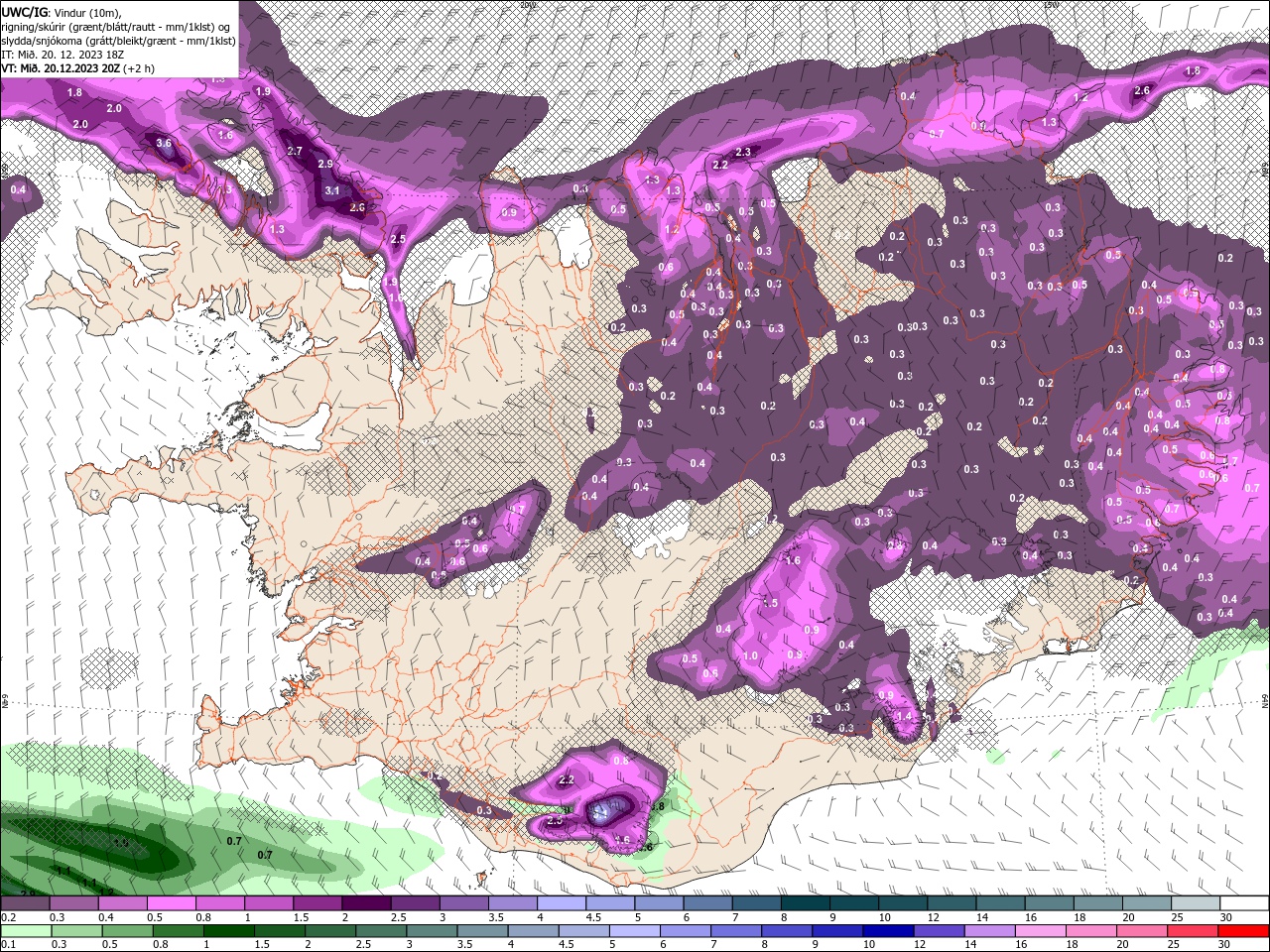The height and width of the screenshot is (952, 1270).
Task: Click the 2.7 precipitation value on the map
Action: tap(295, 151)
